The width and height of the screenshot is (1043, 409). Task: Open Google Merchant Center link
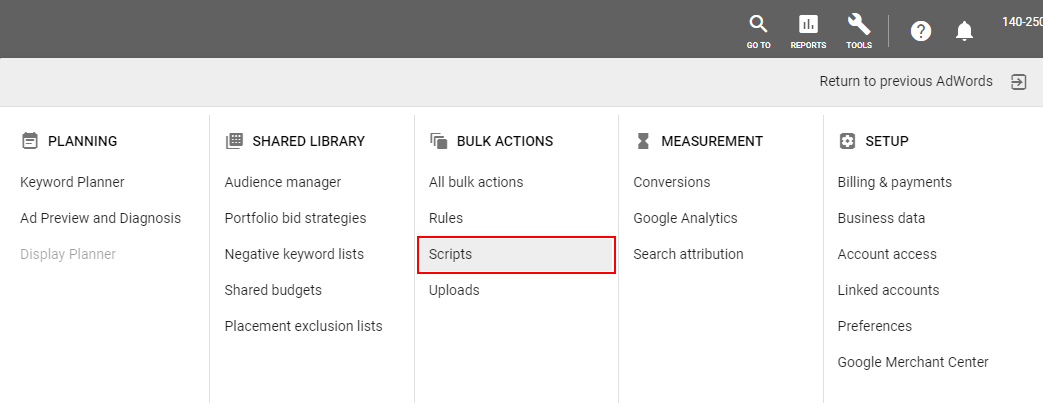[x=913, y=362]
